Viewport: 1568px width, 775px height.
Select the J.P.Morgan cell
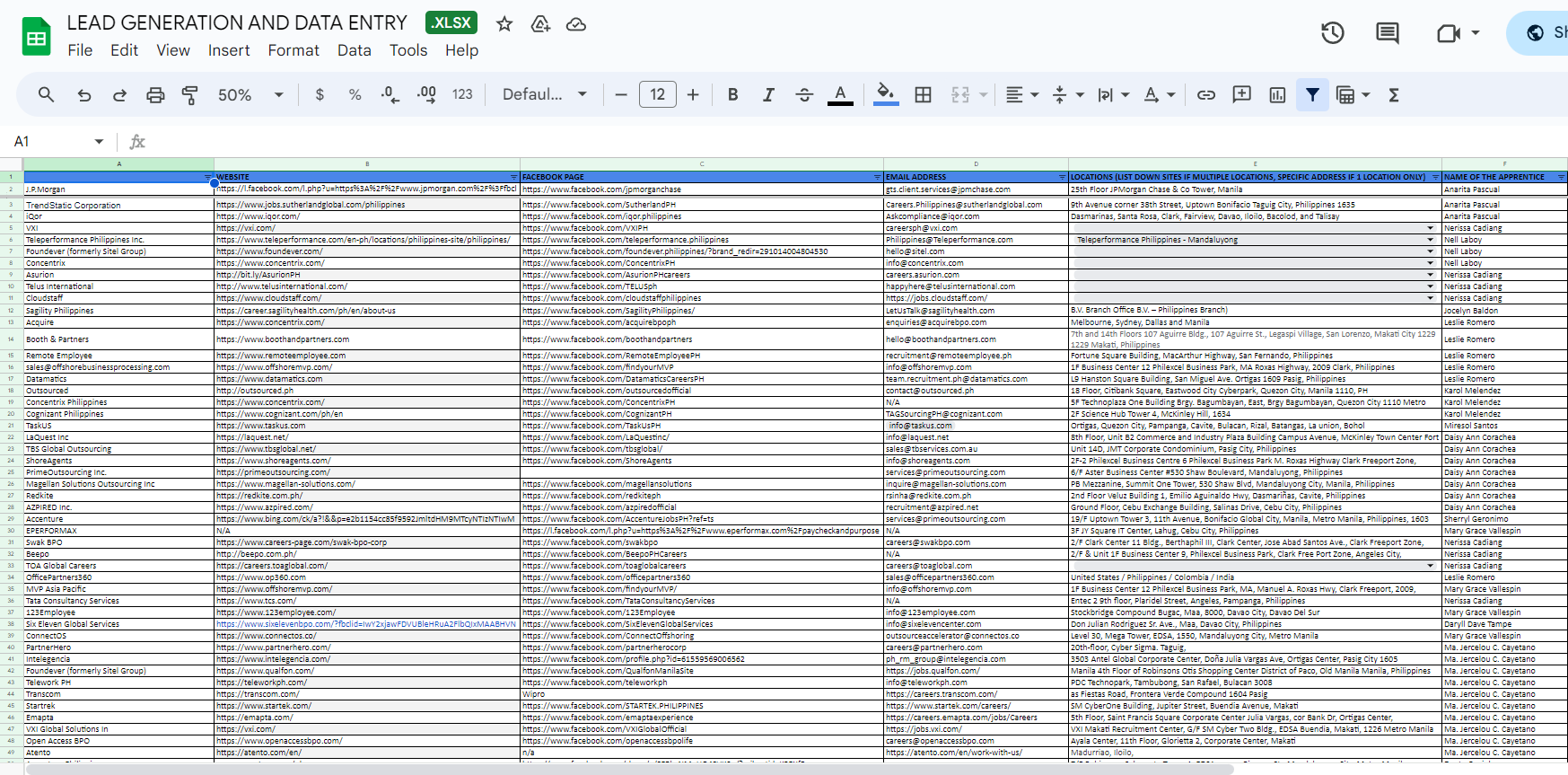click(x=118, y=189)
